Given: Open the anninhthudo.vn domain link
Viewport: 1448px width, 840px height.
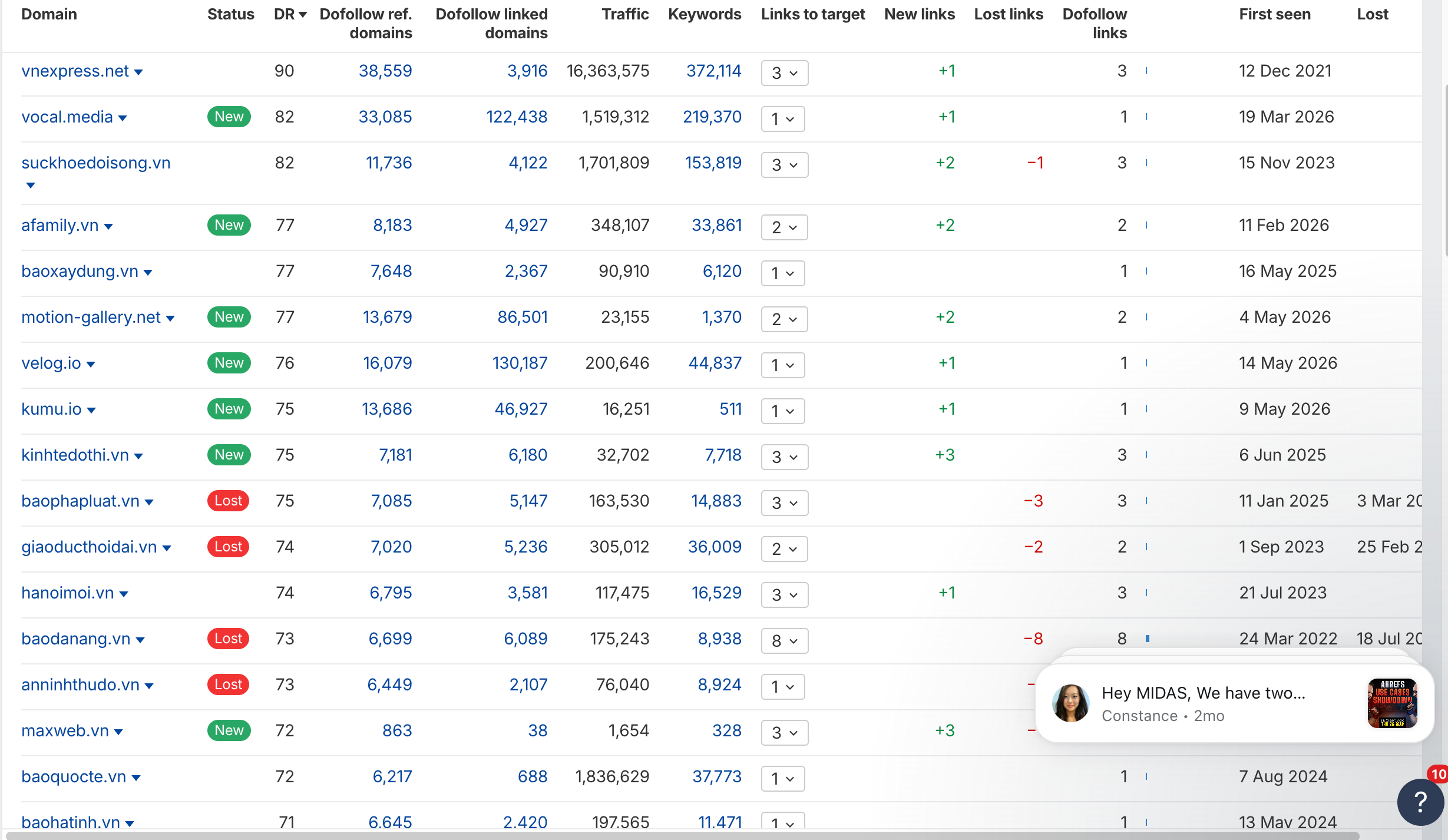Looking at the screenshot, I should 80,684.
